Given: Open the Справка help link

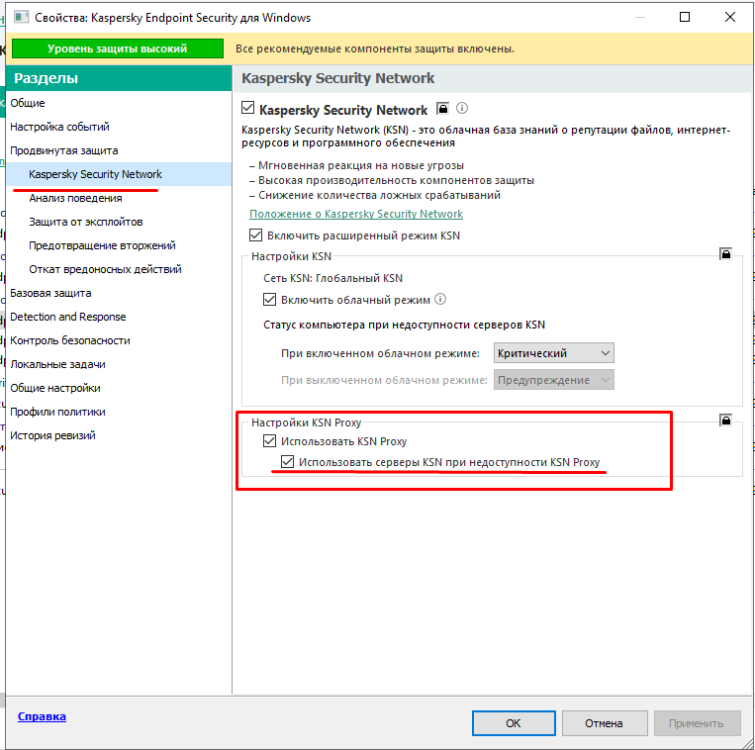Looking at the screenshot, I should tap(42, 716).
